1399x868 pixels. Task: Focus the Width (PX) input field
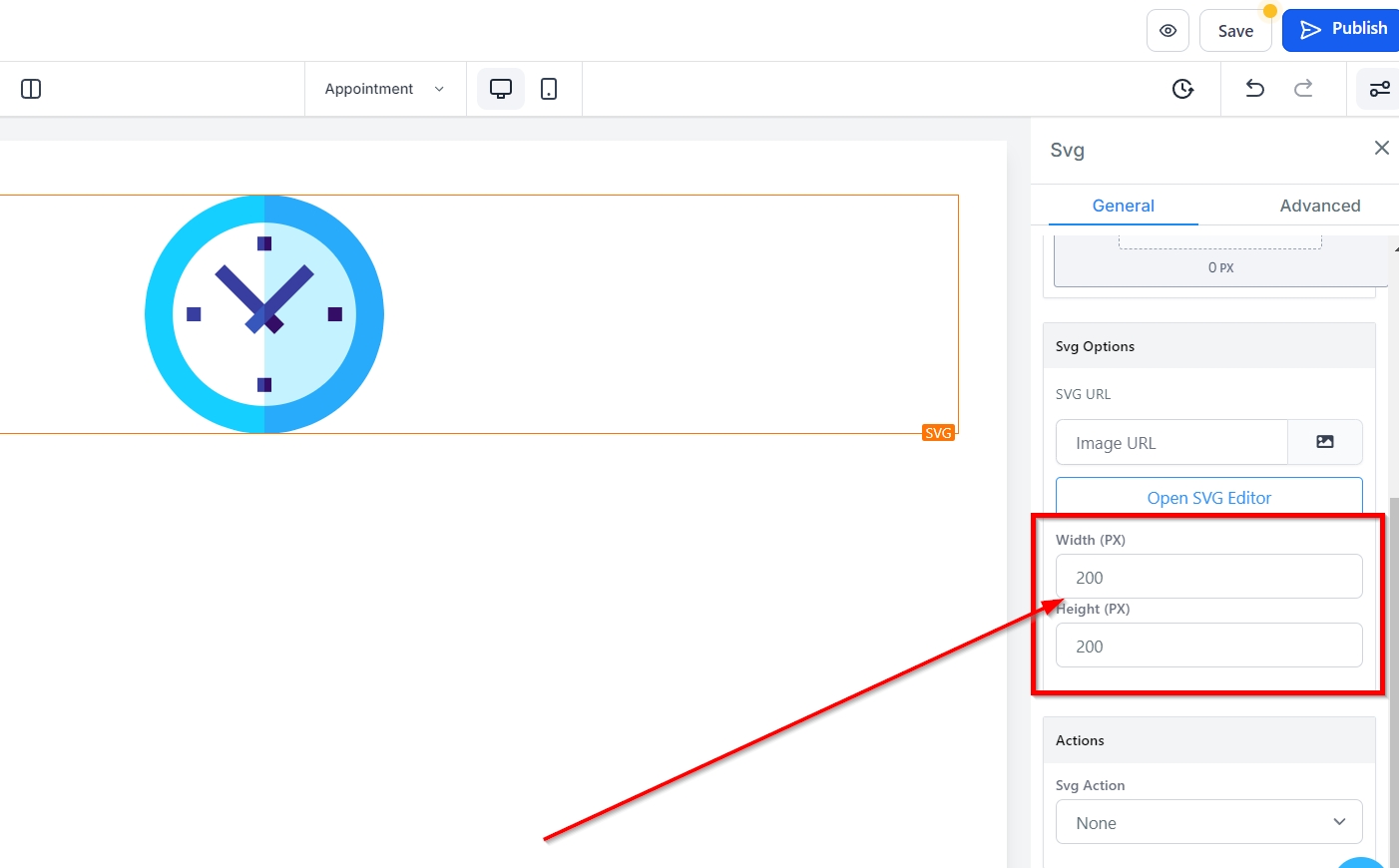click(x=1208, y=577)
